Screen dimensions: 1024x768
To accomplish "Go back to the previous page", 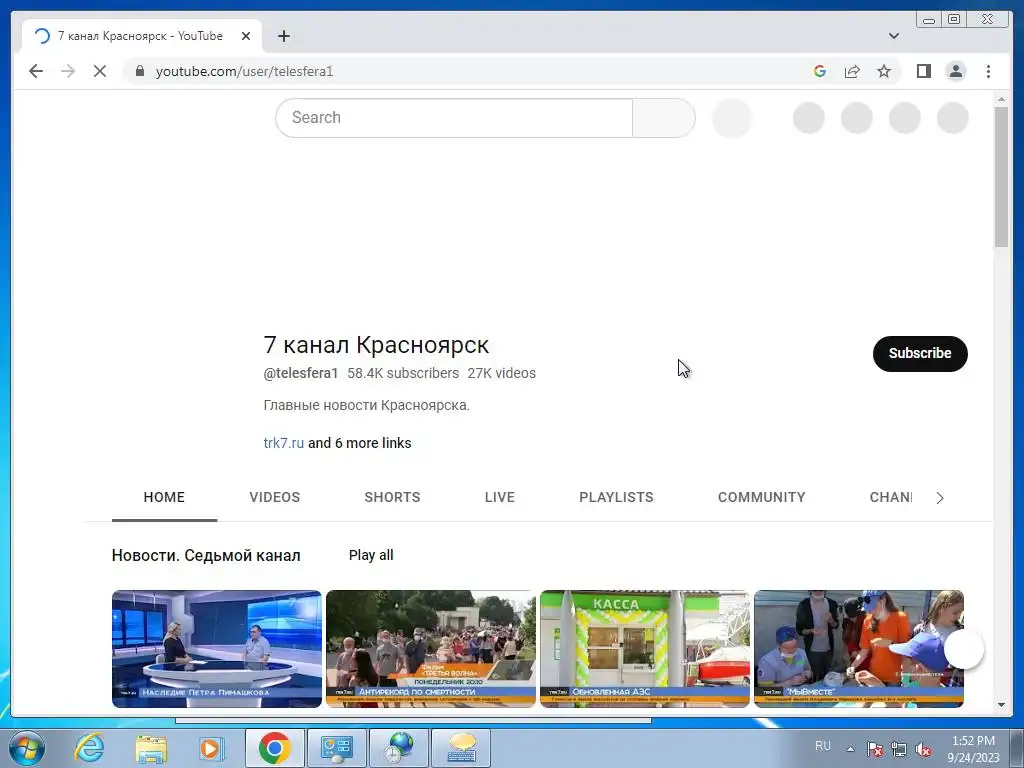I will click(36, 71).
